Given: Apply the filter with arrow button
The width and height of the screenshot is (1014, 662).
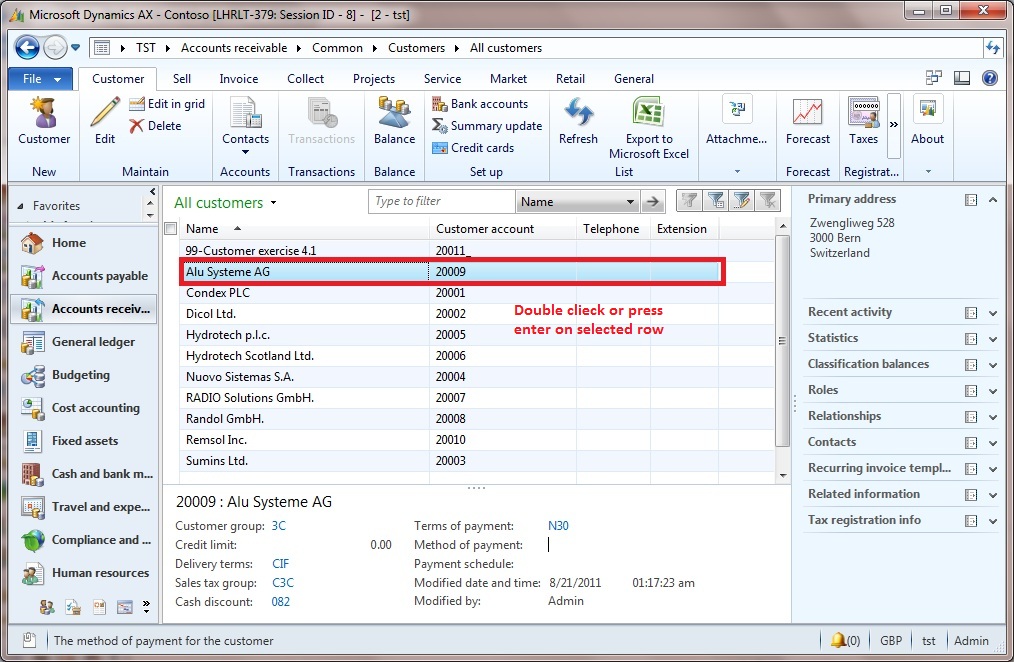Looking at the screenshot, I should [653, 202].
